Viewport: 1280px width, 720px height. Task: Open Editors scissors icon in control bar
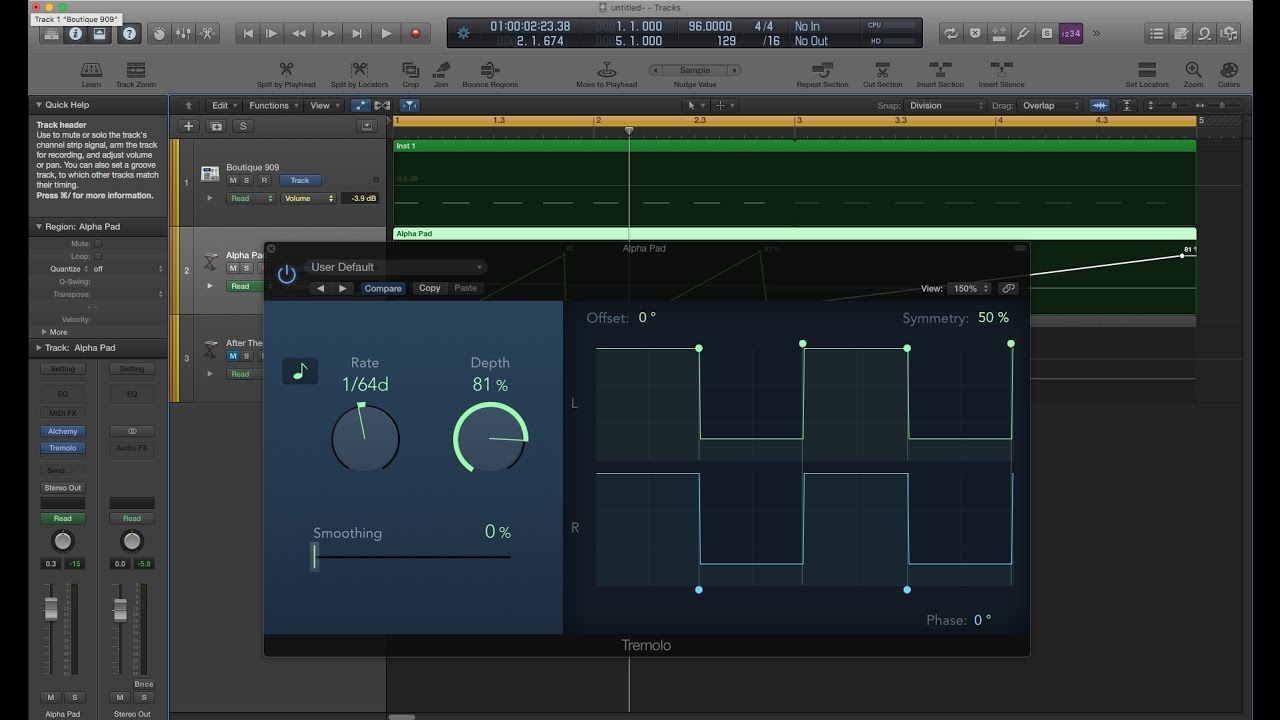pyautogui.click(x=207, y=33)
